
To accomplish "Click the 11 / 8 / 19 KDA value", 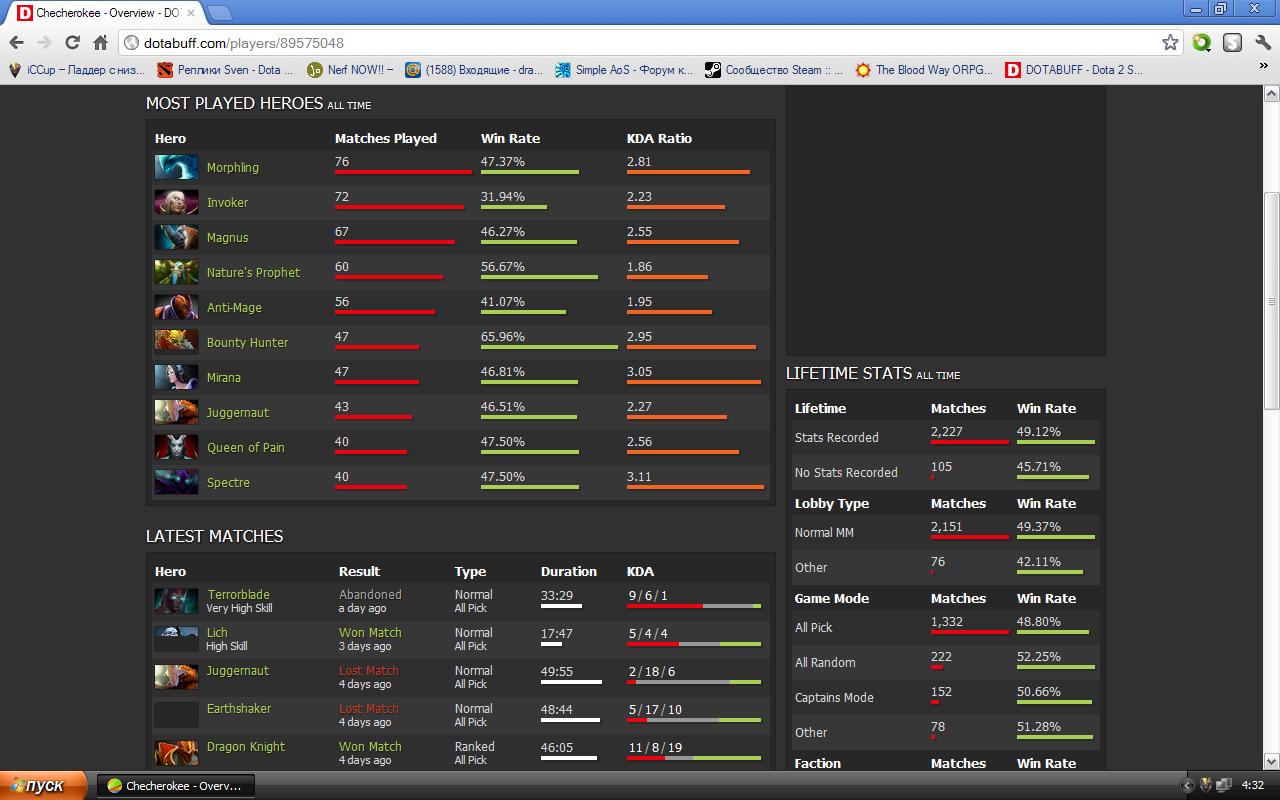I will (x=655, y=746).
